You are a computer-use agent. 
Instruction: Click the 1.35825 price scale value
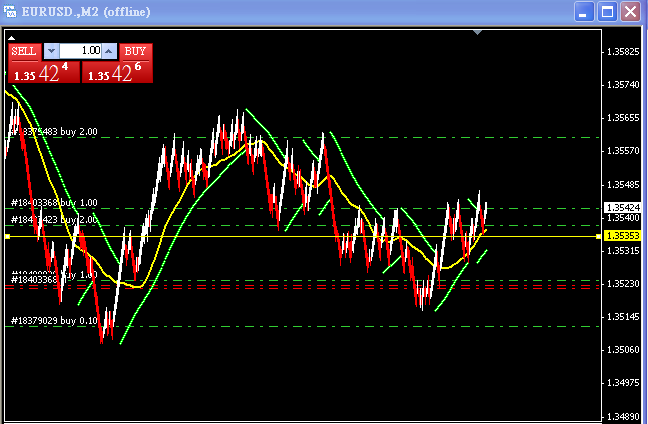click(623, 52)
